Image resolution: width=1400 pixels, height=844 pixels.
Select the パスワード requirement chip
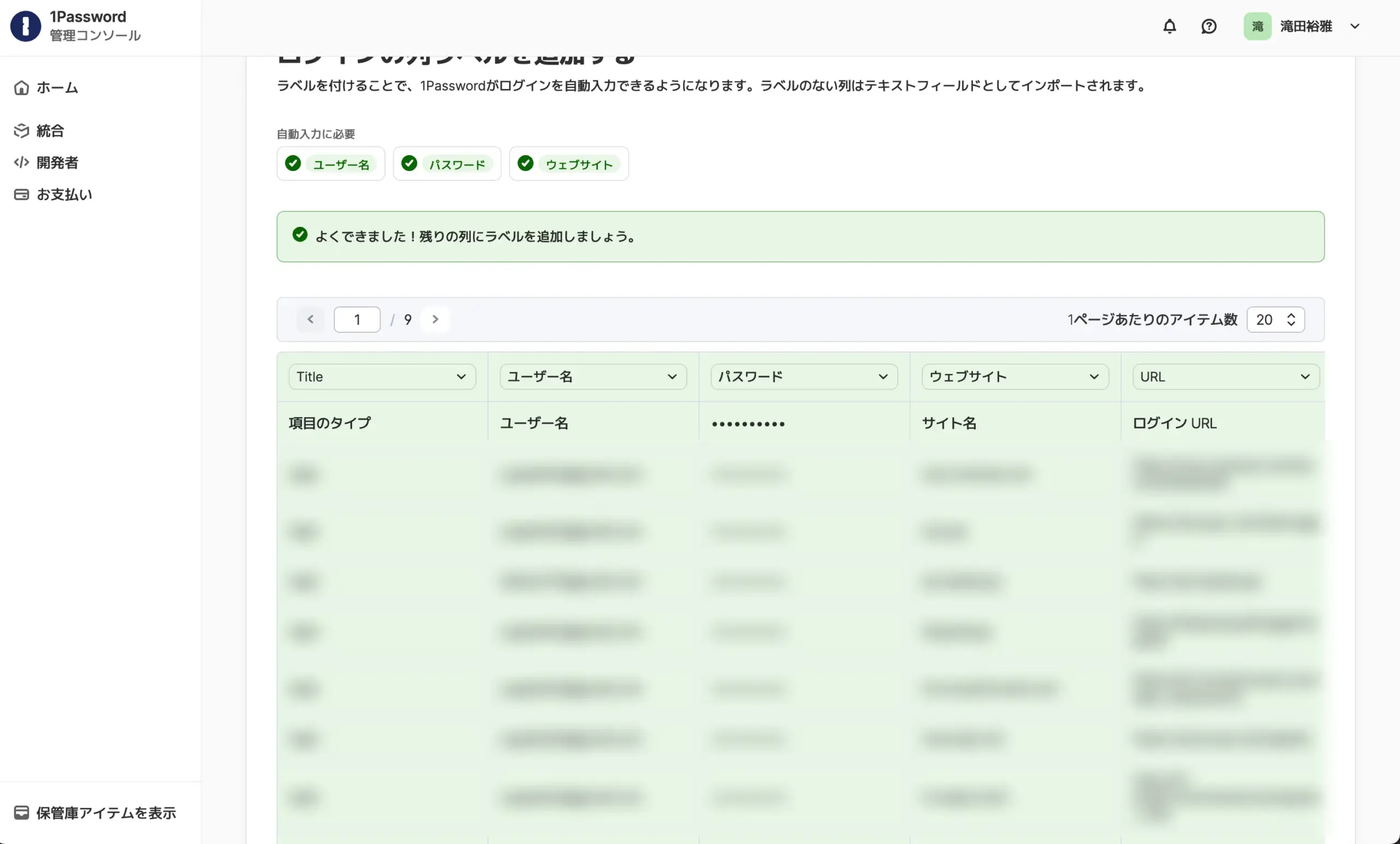(x=447, y=163)
